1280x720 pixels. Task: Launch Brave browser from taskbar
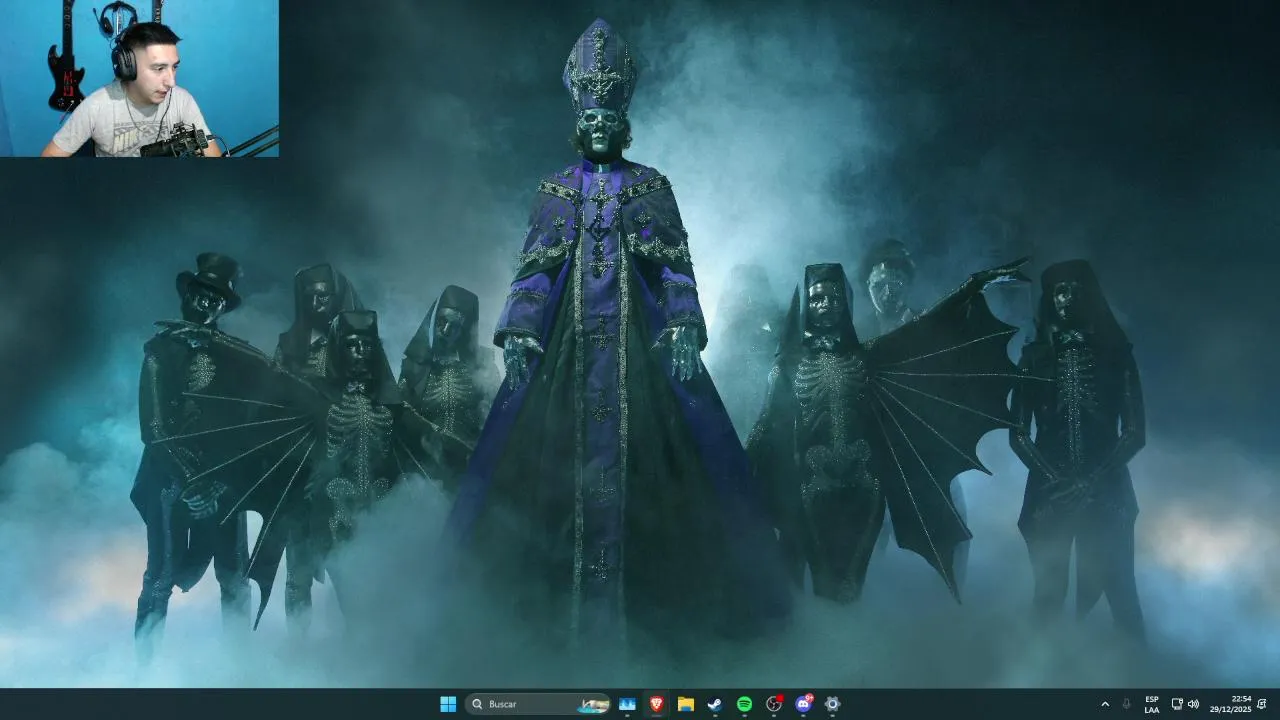coord(657,704)
